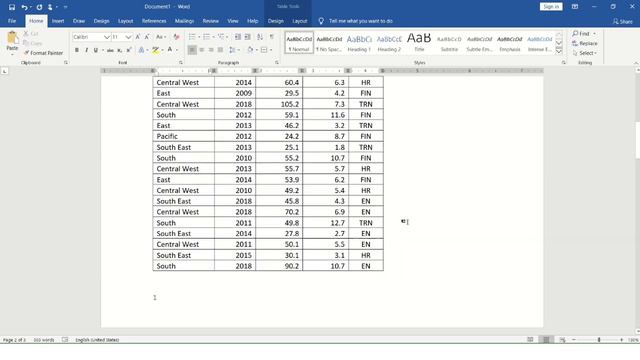Viewport: 640px width, 360px height.
Task: Toggle Italic formatting
Action: (x=86, y=50)
